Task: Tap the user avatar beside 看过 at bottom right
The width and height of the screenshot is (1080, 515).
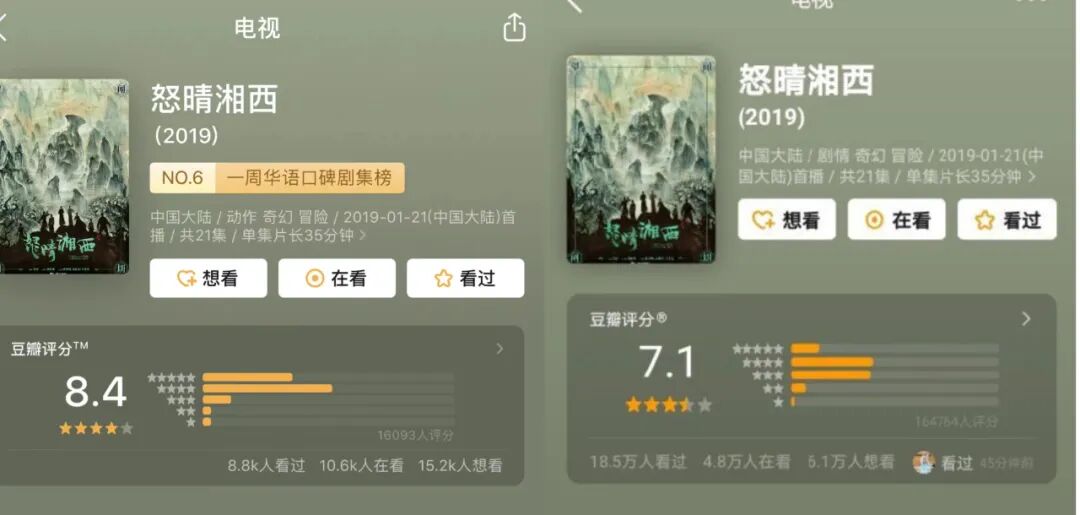Action: [x=924, y=463]
